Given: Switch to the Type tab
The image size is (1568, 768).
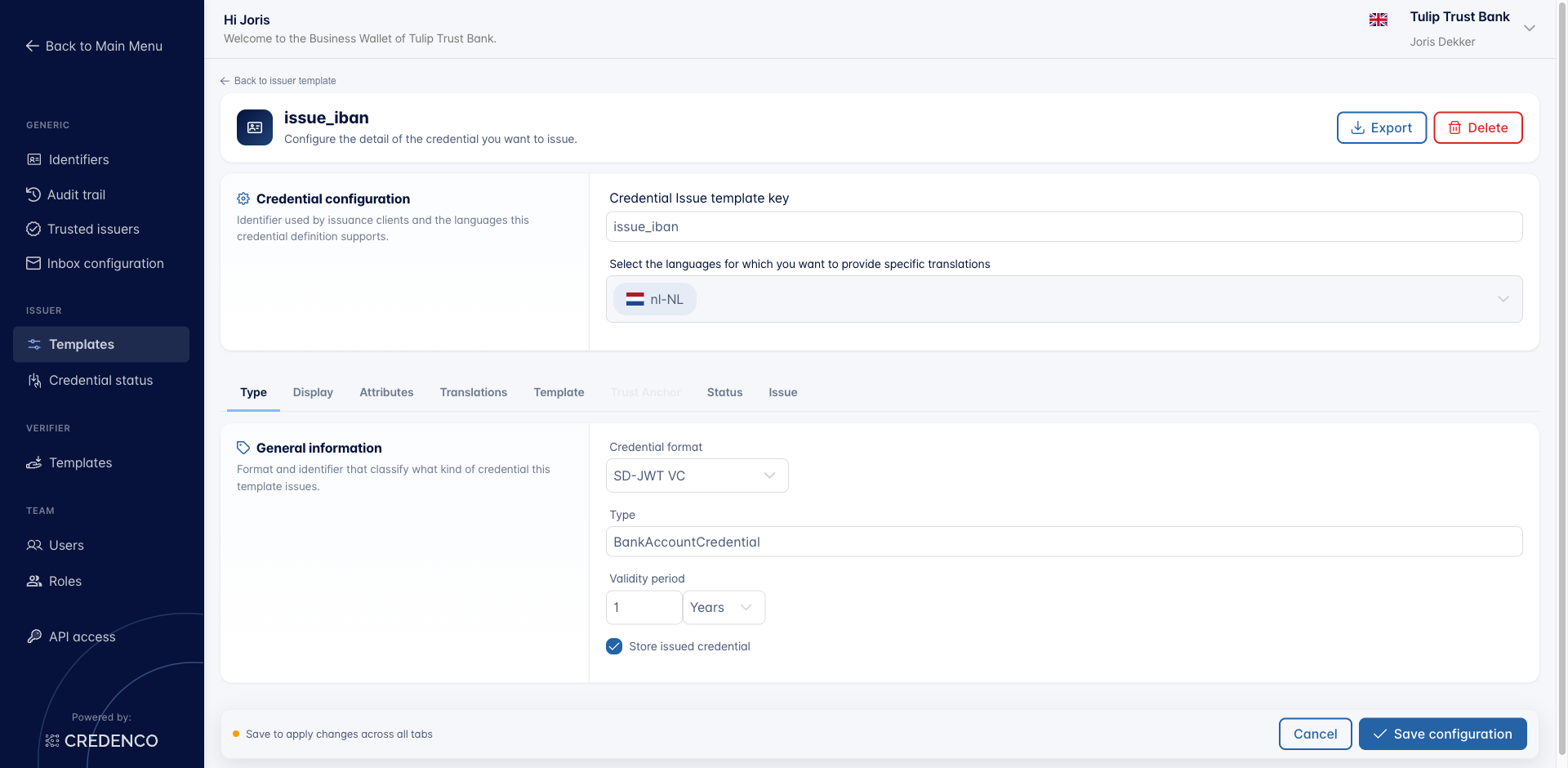Looking at the screenshot, I should click(253, 392).
